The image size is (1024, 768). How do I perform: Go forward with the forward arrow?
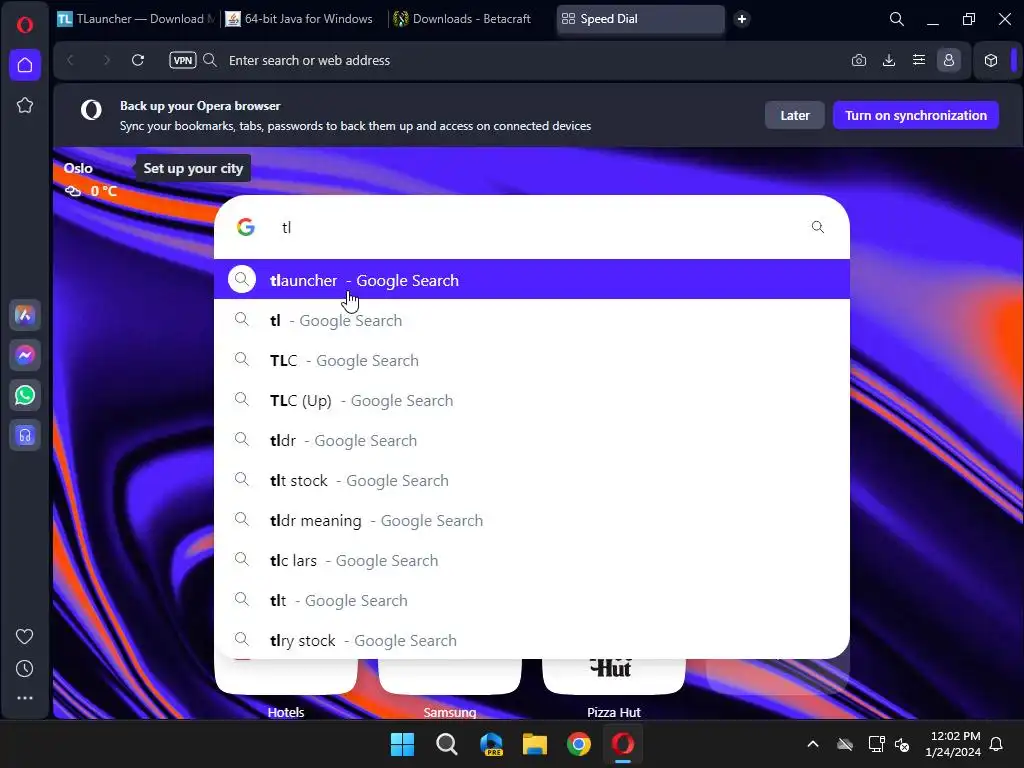point(106,60)
